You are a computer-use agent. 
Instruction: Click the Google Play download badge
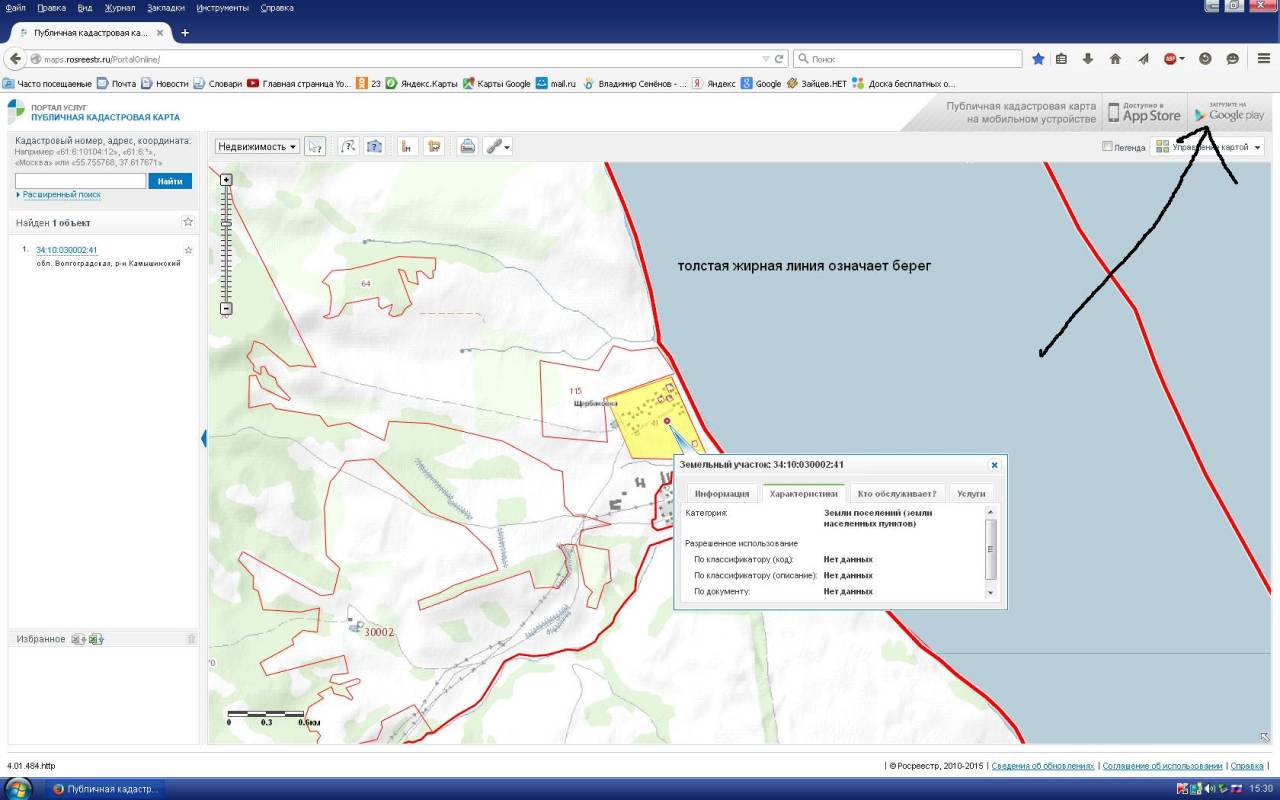[1229, 112]
